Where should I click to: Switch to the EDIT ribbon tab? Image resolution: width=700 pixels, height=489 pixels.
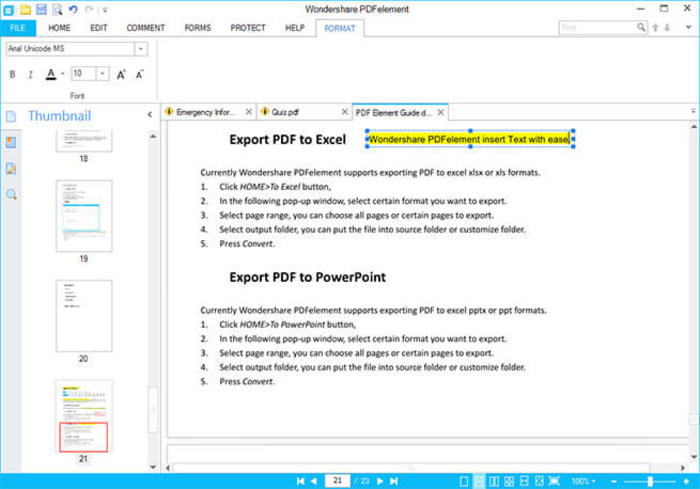pyautogui.click(x=99, y=28)
